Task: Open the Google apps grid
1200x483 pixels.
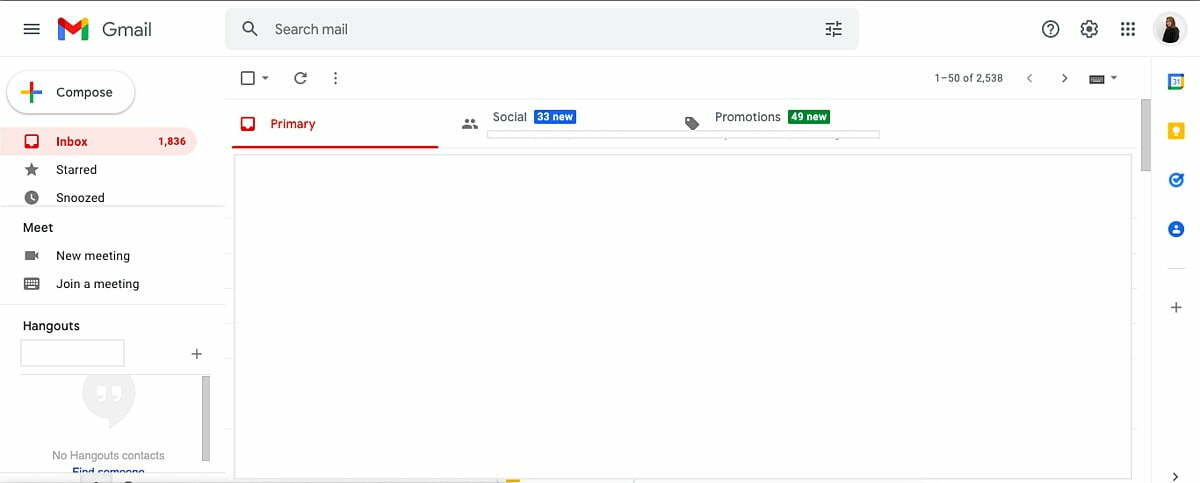Action: pos(1128,29)
